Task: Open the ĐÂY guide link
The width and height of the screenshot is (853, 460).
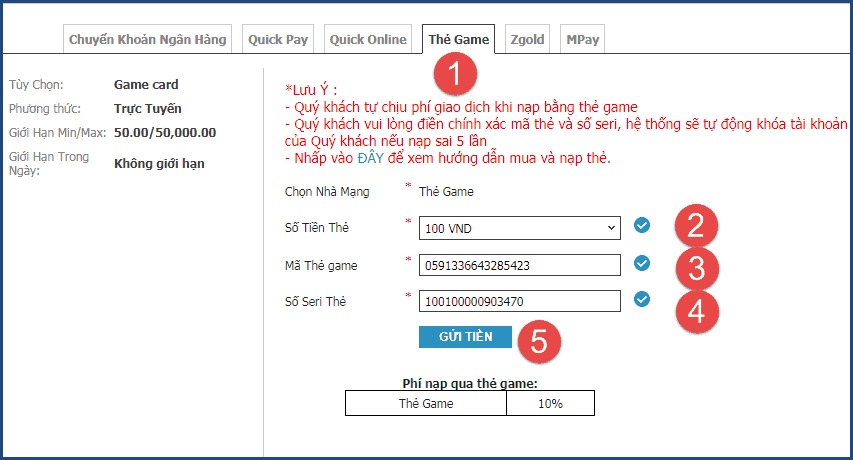Action: (x=370, y=158)
